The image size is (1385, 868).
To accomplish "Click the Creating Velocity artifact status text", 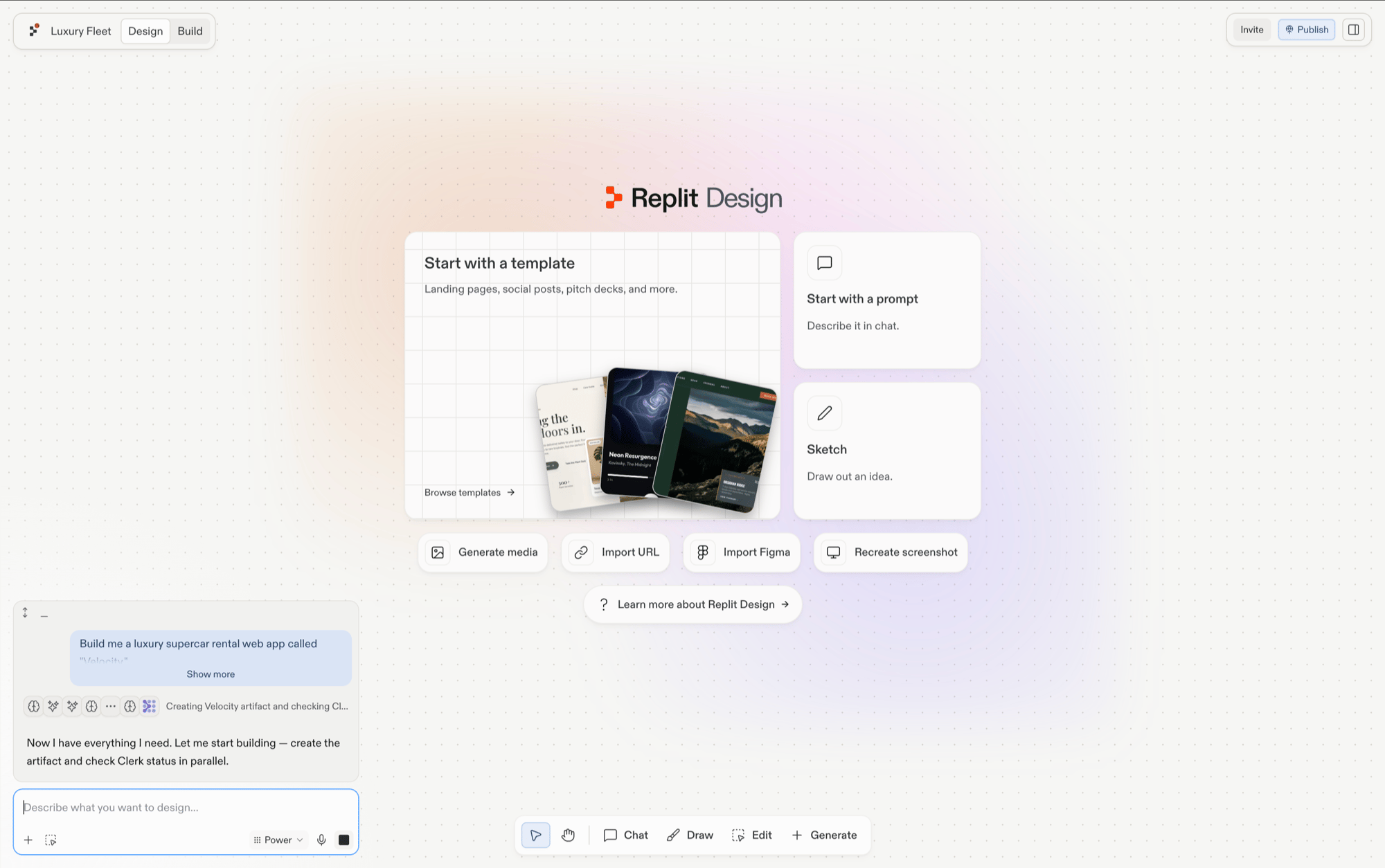I will pyautogui.click(x=257, y=706).
